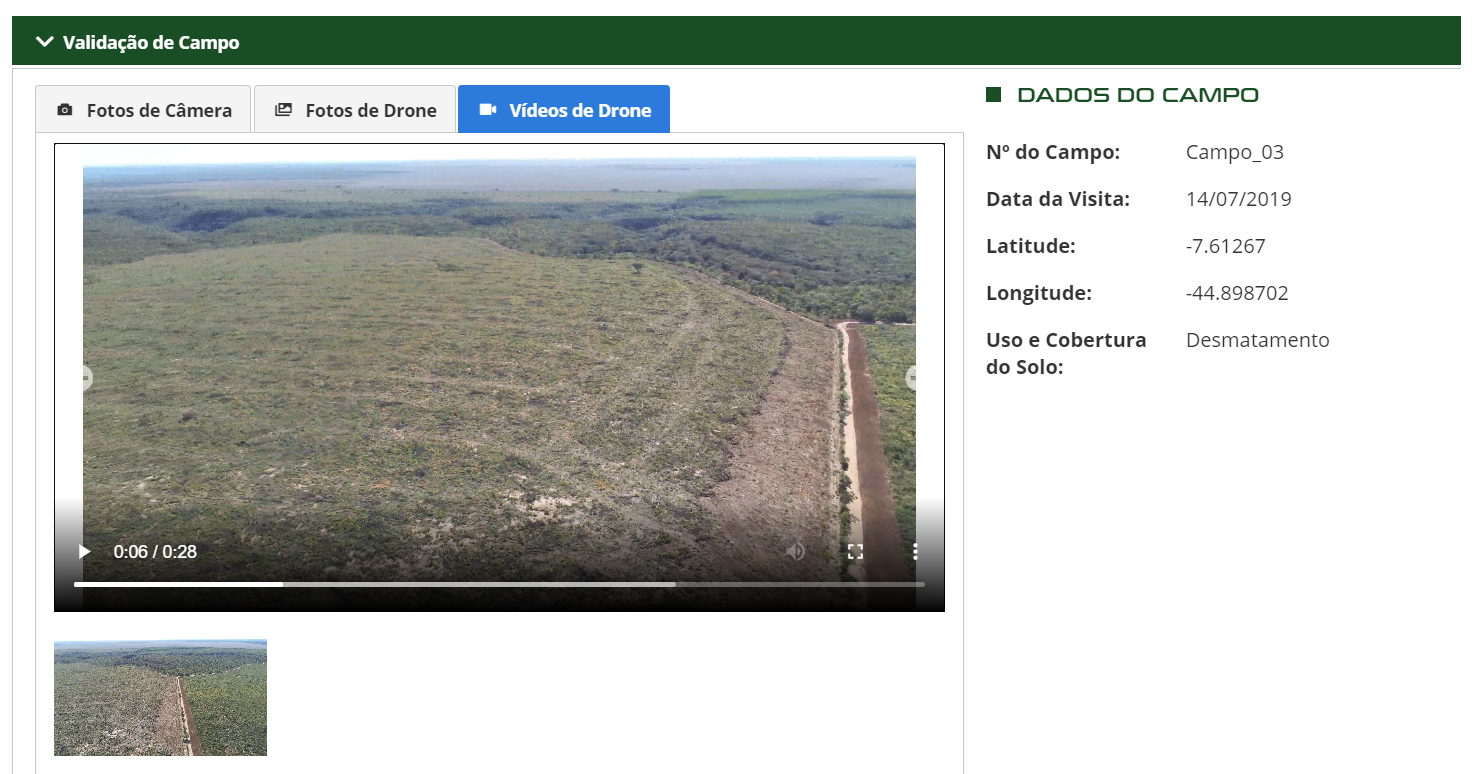Click the Validação de Campo header title
Screen dimensions: 1472x774
pyautogui.click(x=151, y=43)
